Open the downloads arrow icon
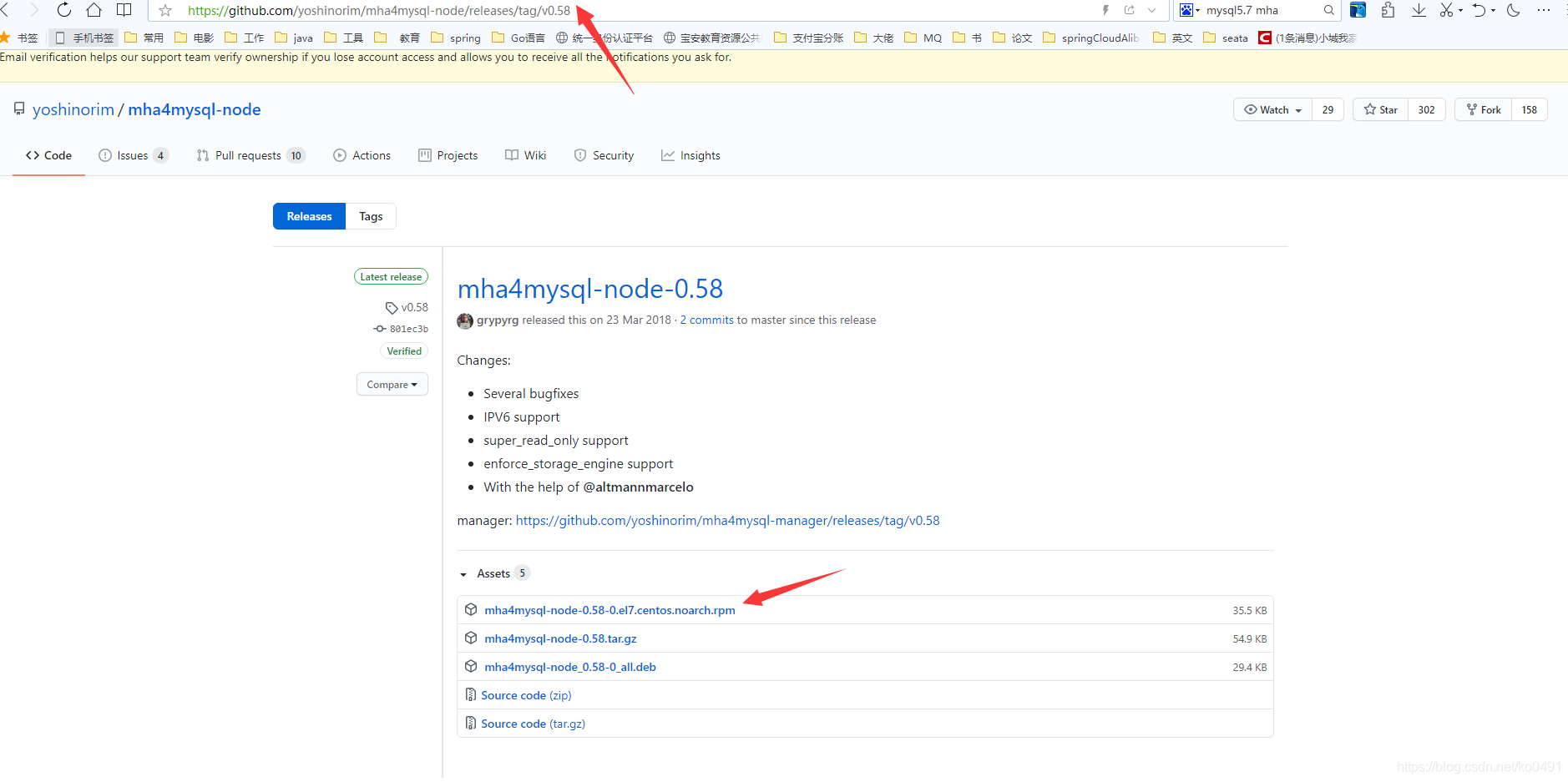The image size is (1568, 782). [1419, 10]
